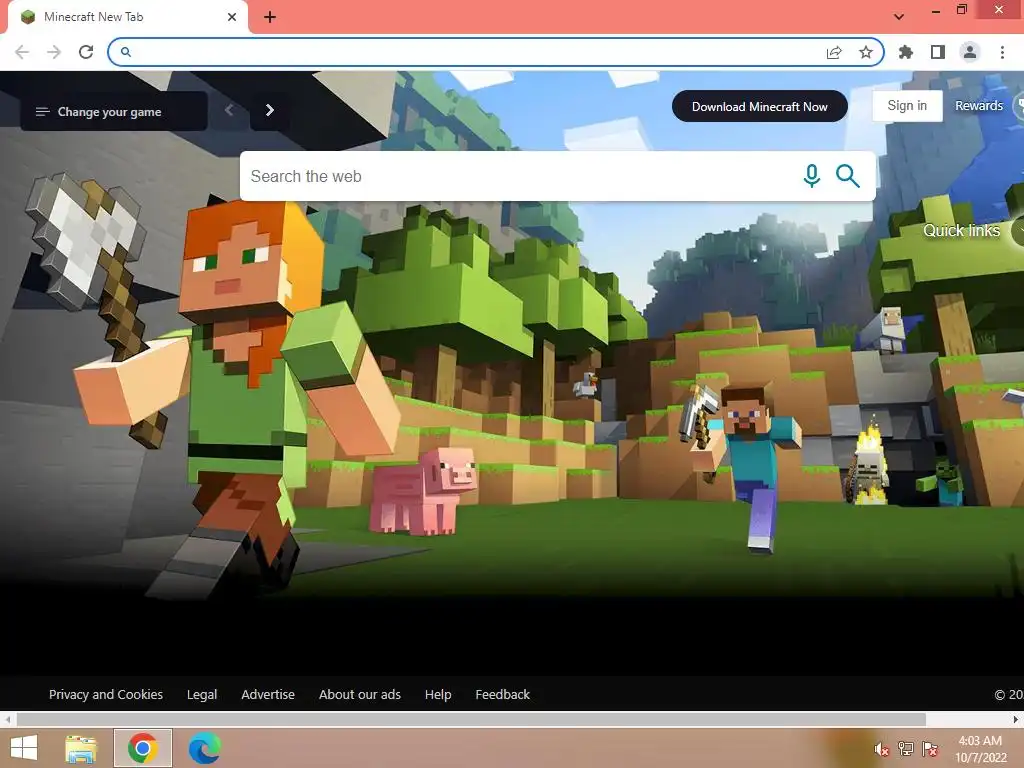Click the share page icon in address bar
This screenshot has height=768, width=1024.
834,52
